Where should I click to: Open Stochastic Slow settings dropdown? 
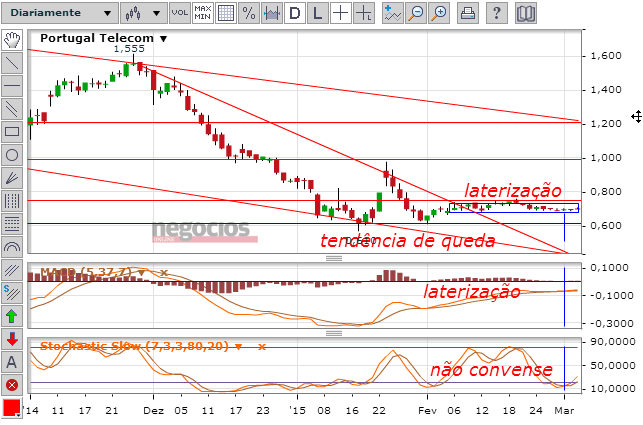click(x=238, y=347)
